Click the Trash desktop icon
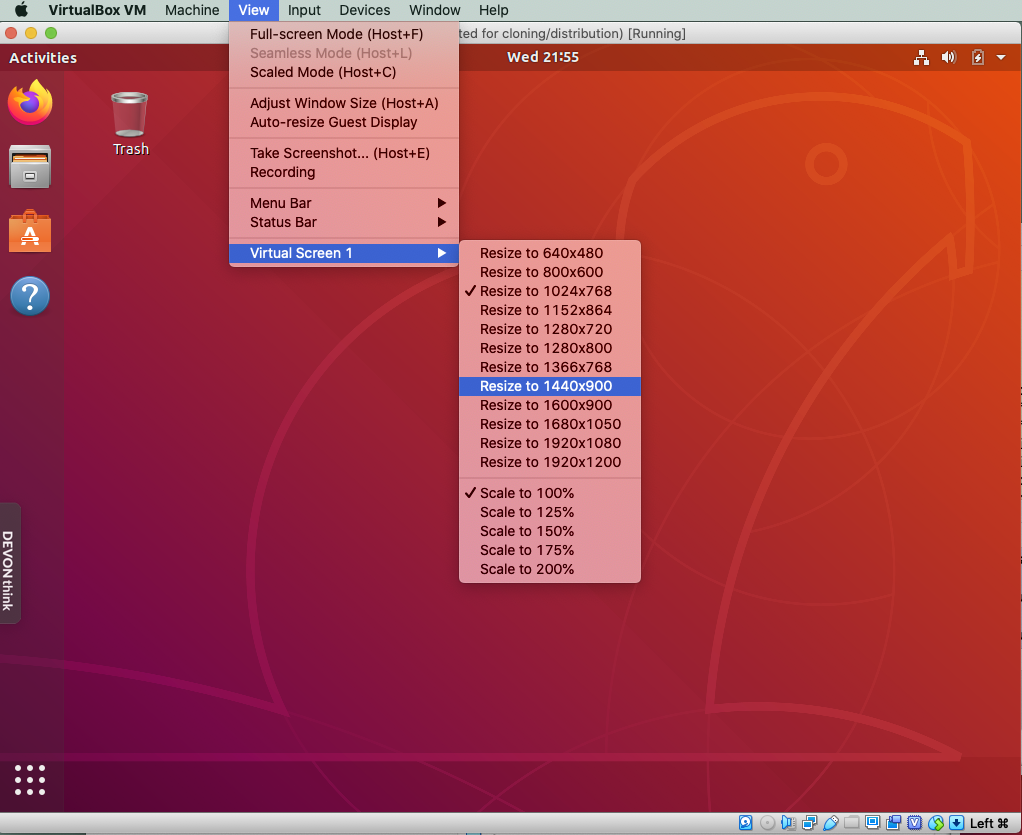1022x835 pixels. pyautogui.click(x=130, y=123)
